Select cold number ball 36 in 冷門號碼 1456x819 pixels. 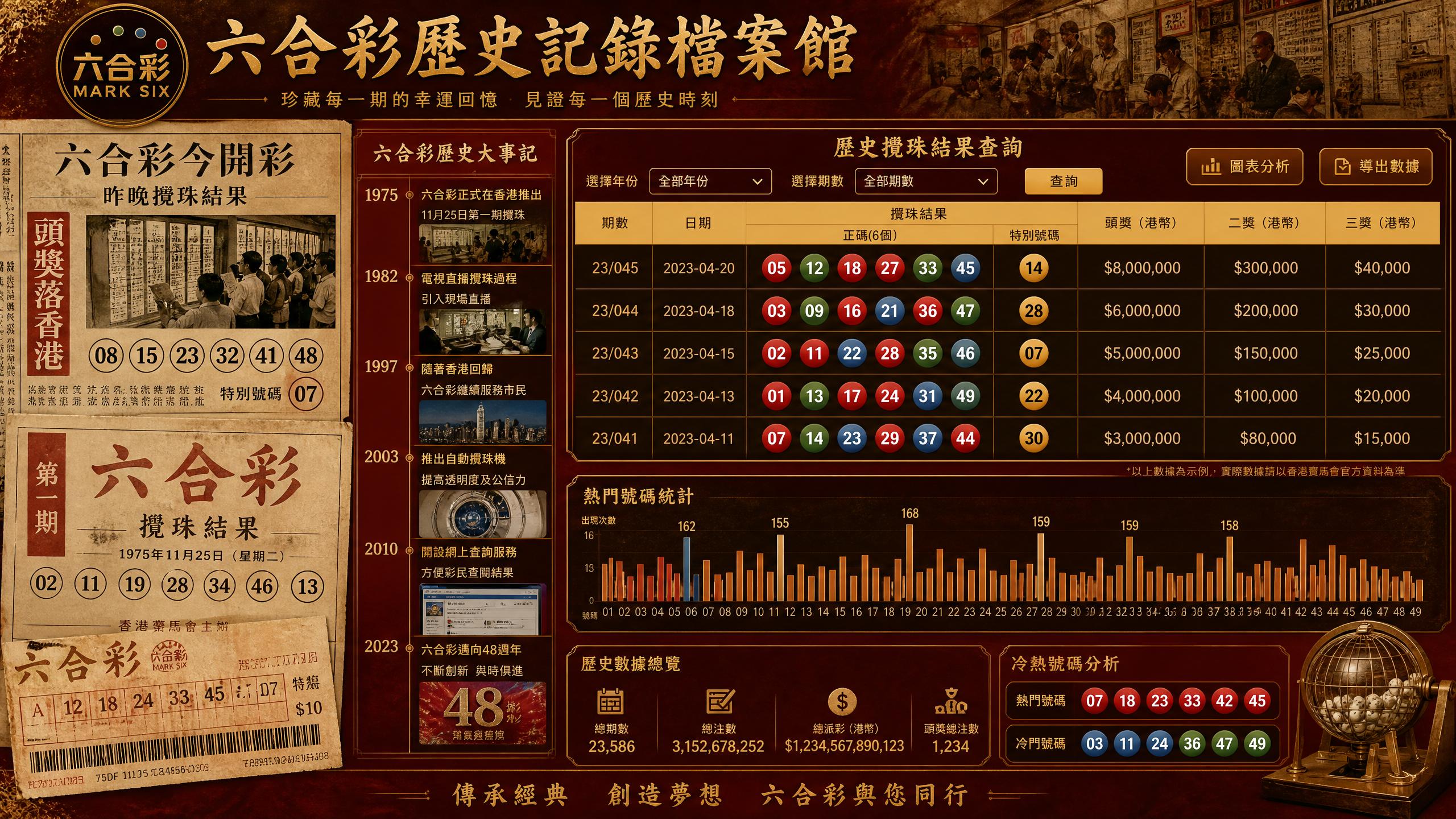tap(1192, 743)
